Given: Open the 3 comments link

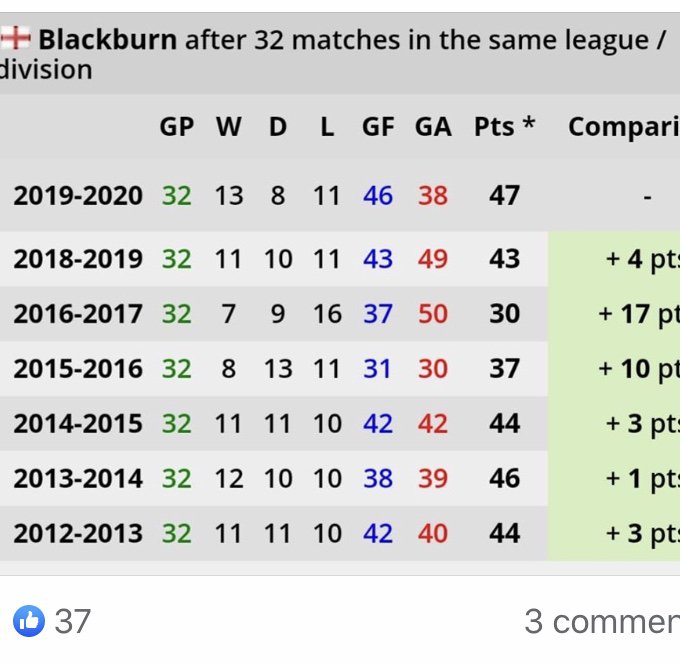Looking at the screenshot, I should tap(602, 621).
